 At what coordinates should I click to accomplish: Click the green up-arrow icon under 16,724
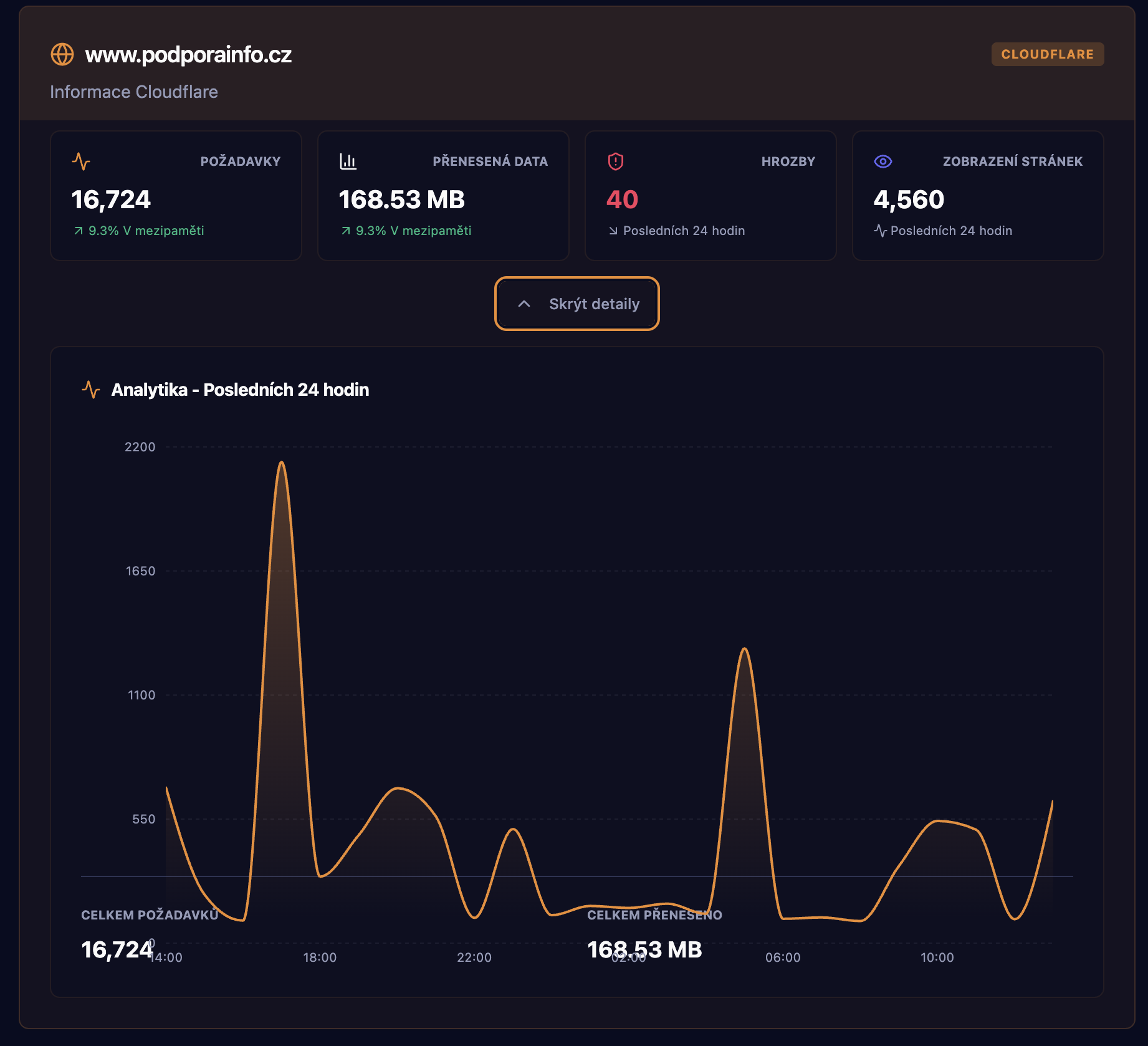[79, 231]
